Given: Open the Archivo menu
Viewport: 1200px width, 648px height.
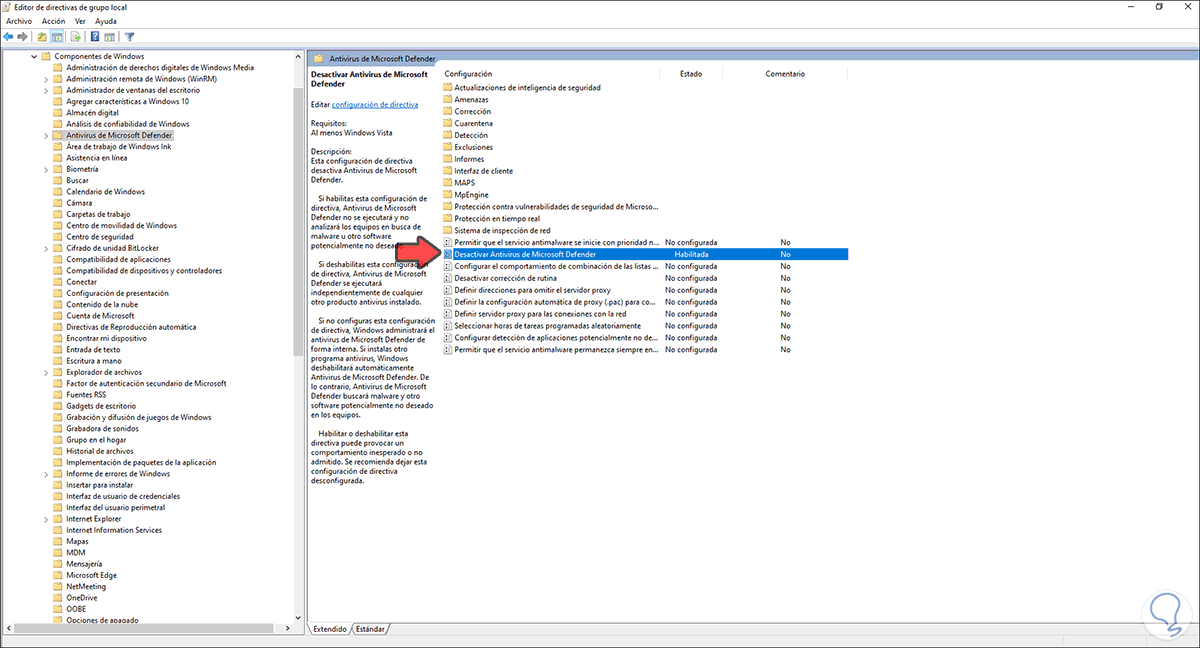Looking at the screenshot, I should click(x=19, y=21).
